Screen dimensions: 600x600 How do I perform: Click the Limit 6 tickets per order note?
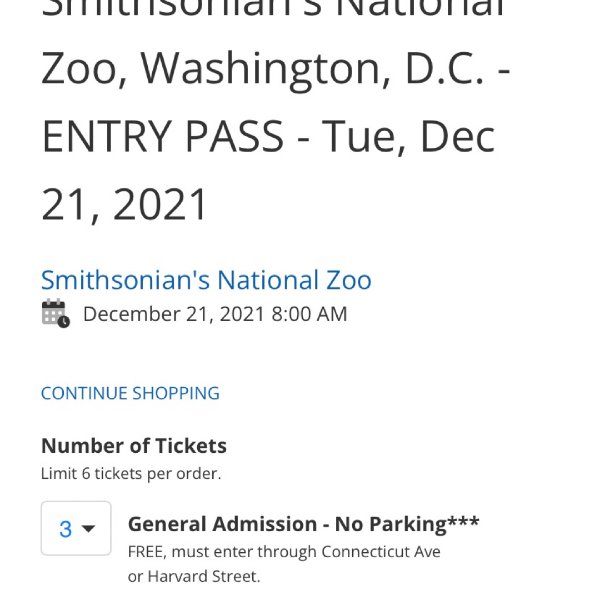tap(131, 474)
